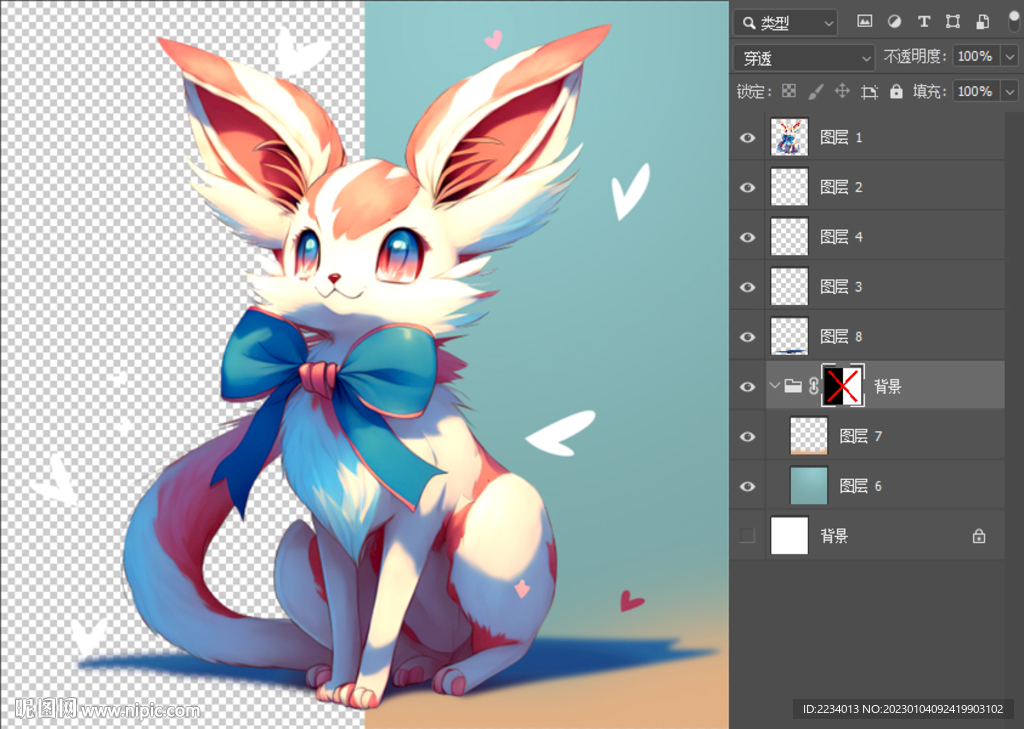Image resolution: width=1024 pixels, height=729 pixels.
Task: Show the locked 背景 layer
Action: [x=747, y=536]
